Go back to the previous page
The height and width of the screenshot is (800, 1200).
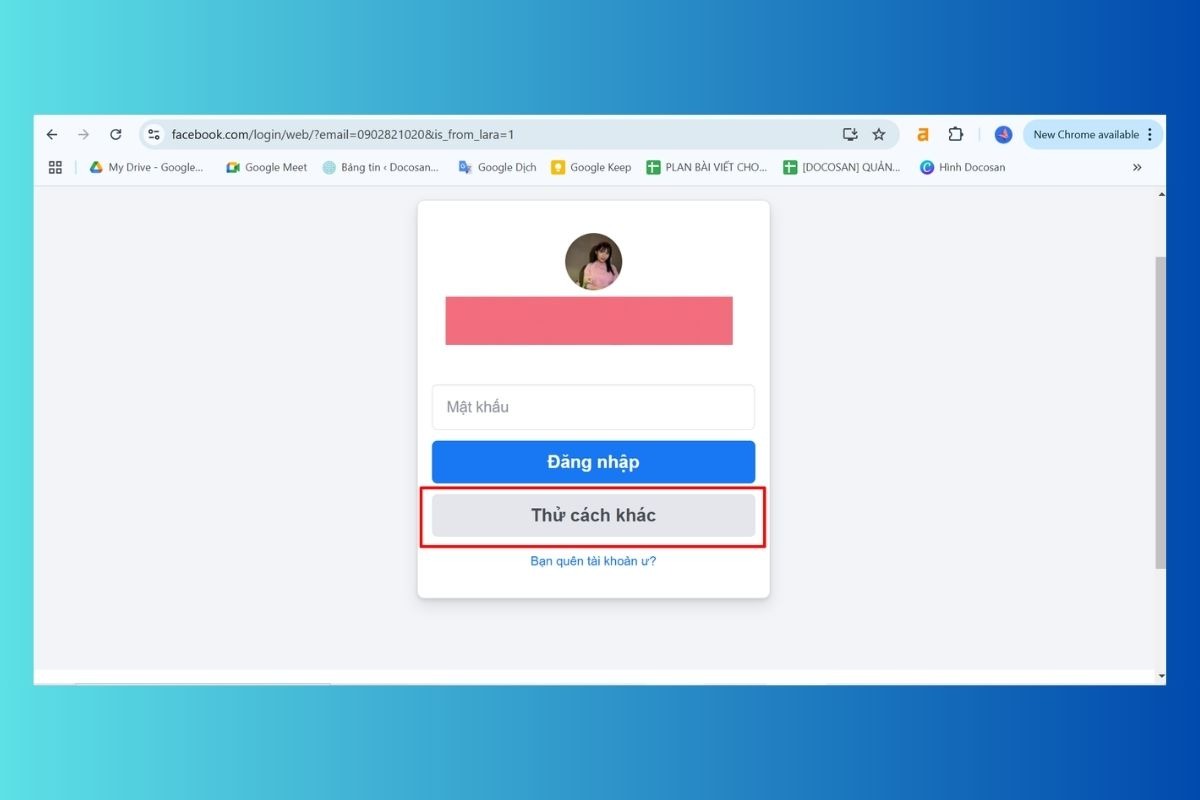click(52, 134)
